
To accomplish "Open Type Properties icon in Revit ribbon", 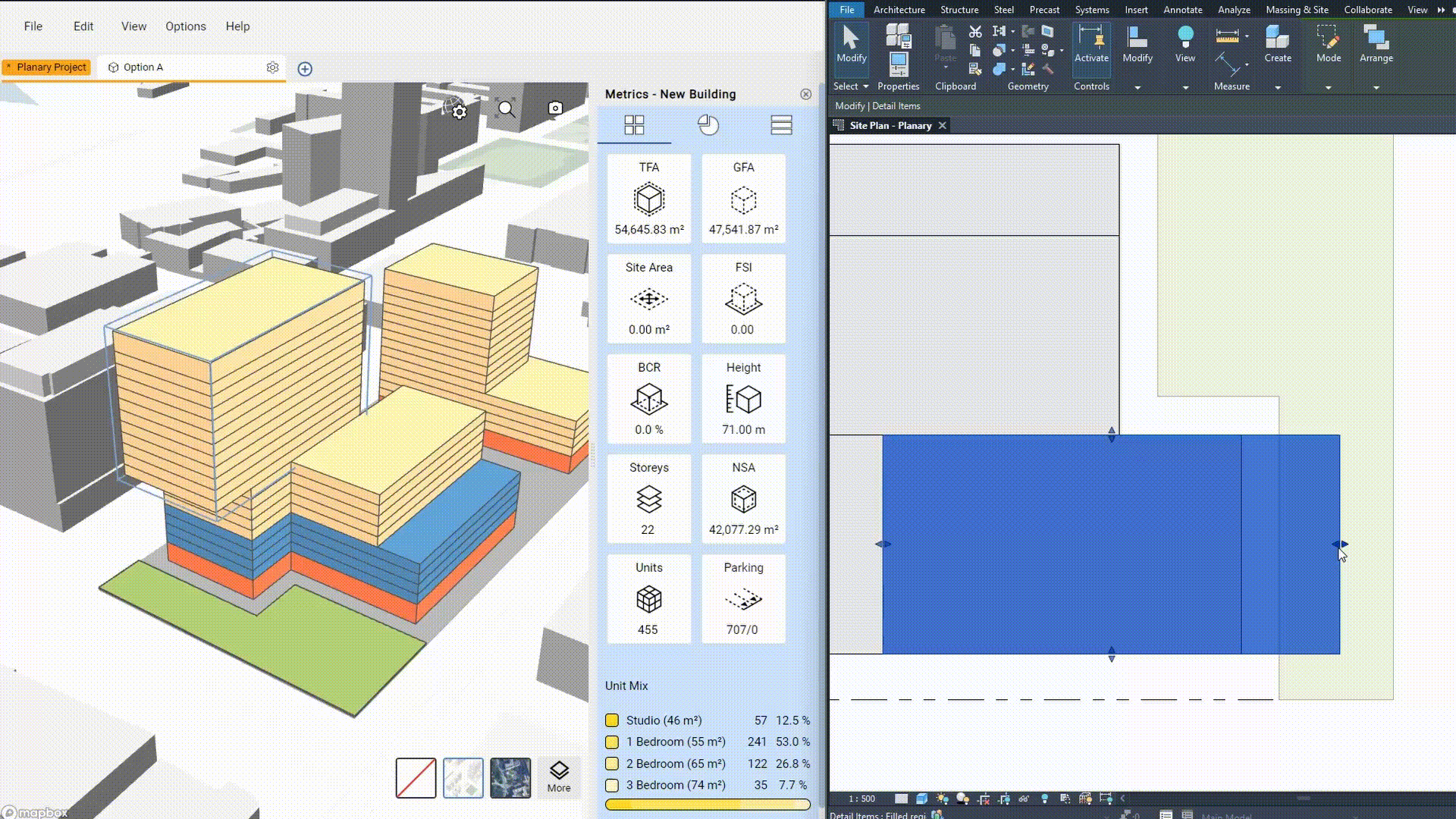I will (x=899, y=36).
